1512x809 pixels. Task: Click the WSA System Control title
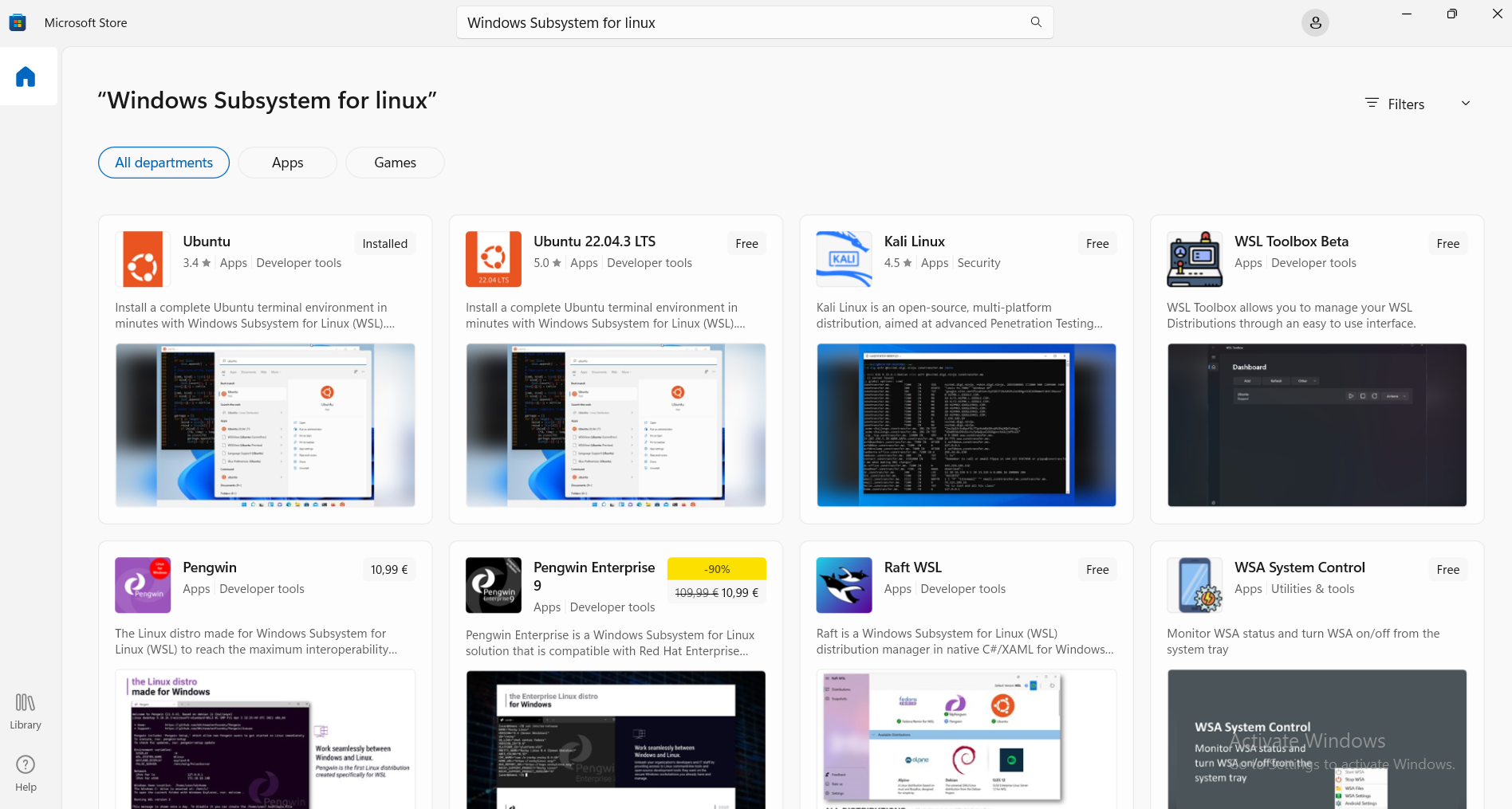(x=1300, y=567)
